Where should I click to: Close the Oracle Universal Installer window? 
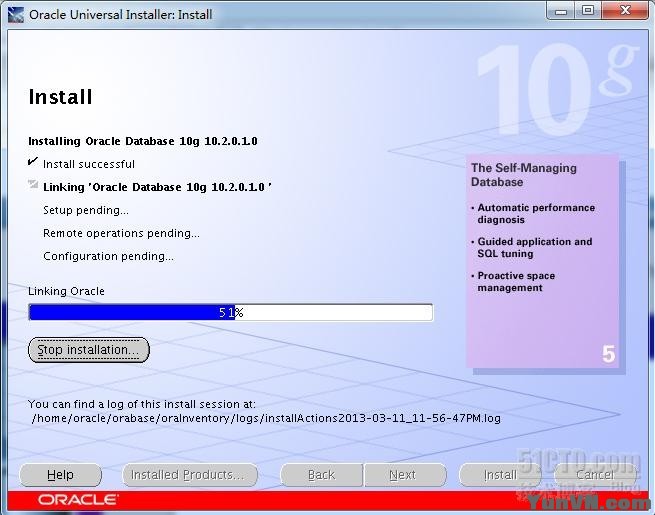tap(625, 11)
